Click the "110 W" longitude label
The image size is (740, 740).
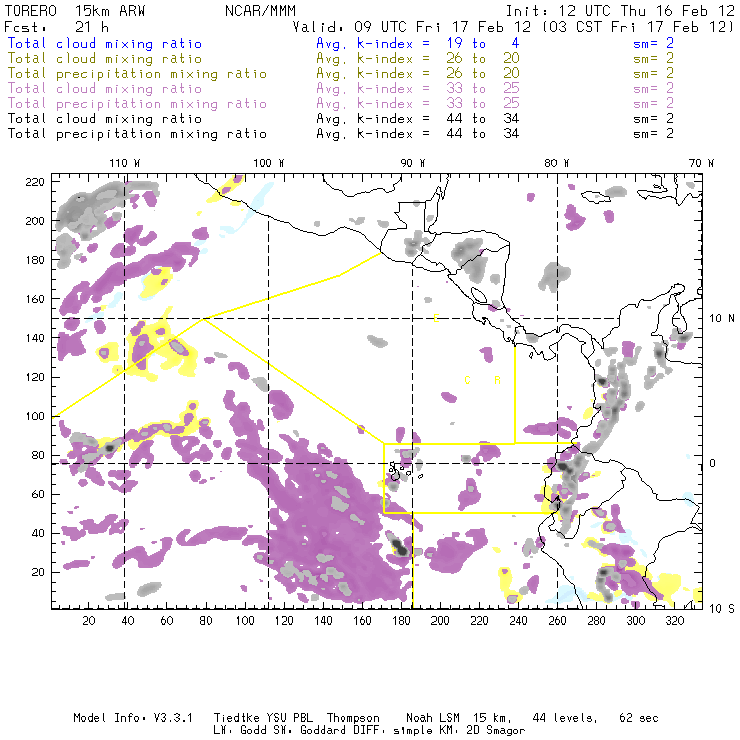tap(125, 163)
